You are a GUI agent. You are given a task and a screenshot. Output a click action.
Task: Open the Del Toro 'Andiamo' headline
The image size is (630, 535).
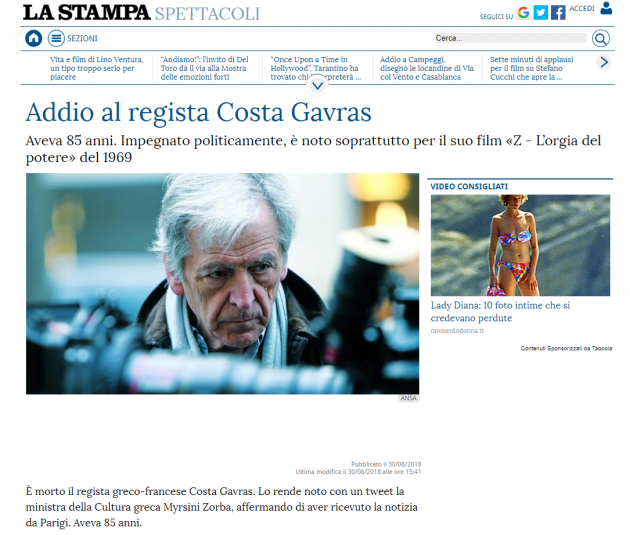[205, 68]
